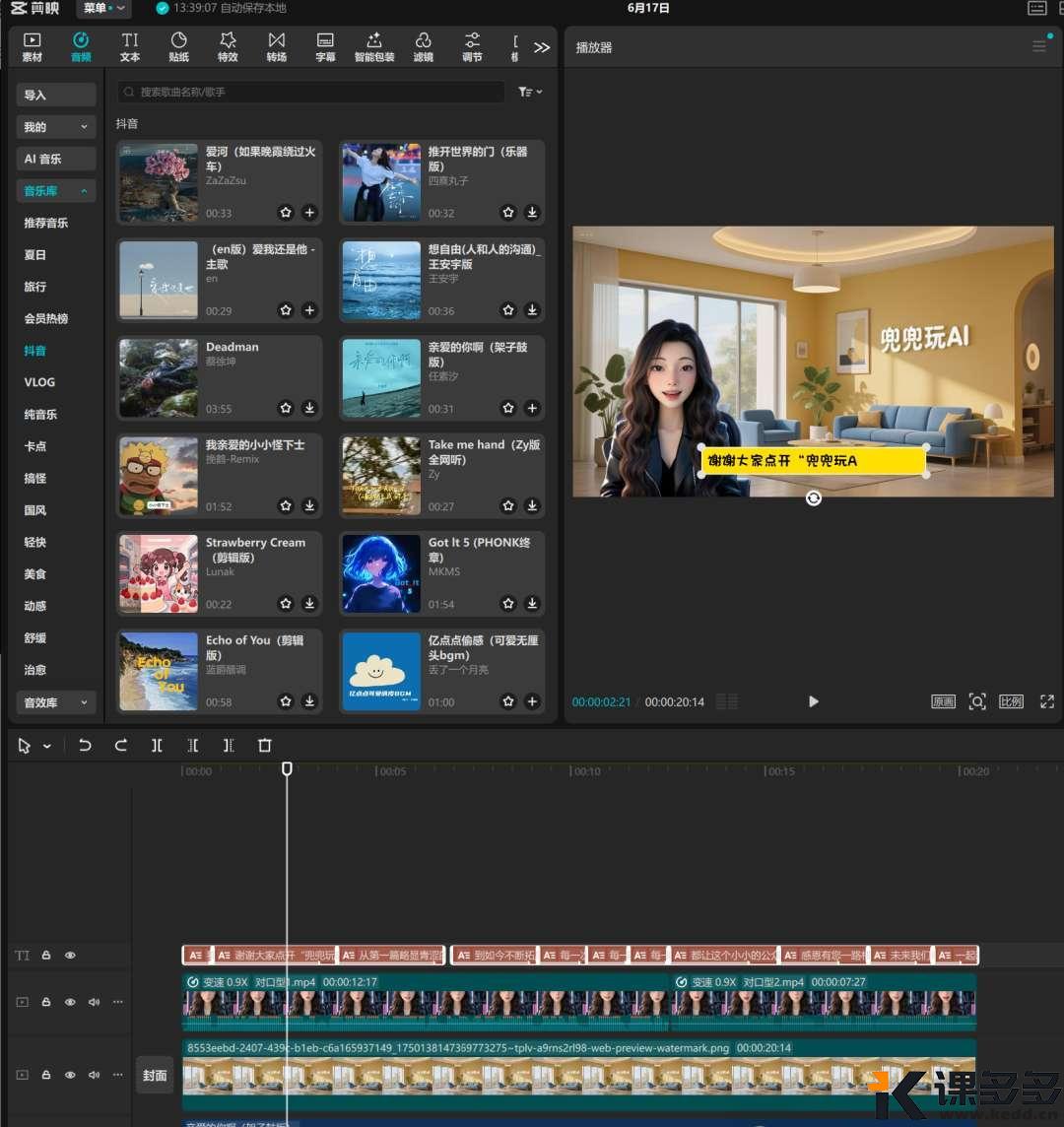1064x1127 pixels.
Task: Open the 智能包装 tab
Action: coord(374,47)
